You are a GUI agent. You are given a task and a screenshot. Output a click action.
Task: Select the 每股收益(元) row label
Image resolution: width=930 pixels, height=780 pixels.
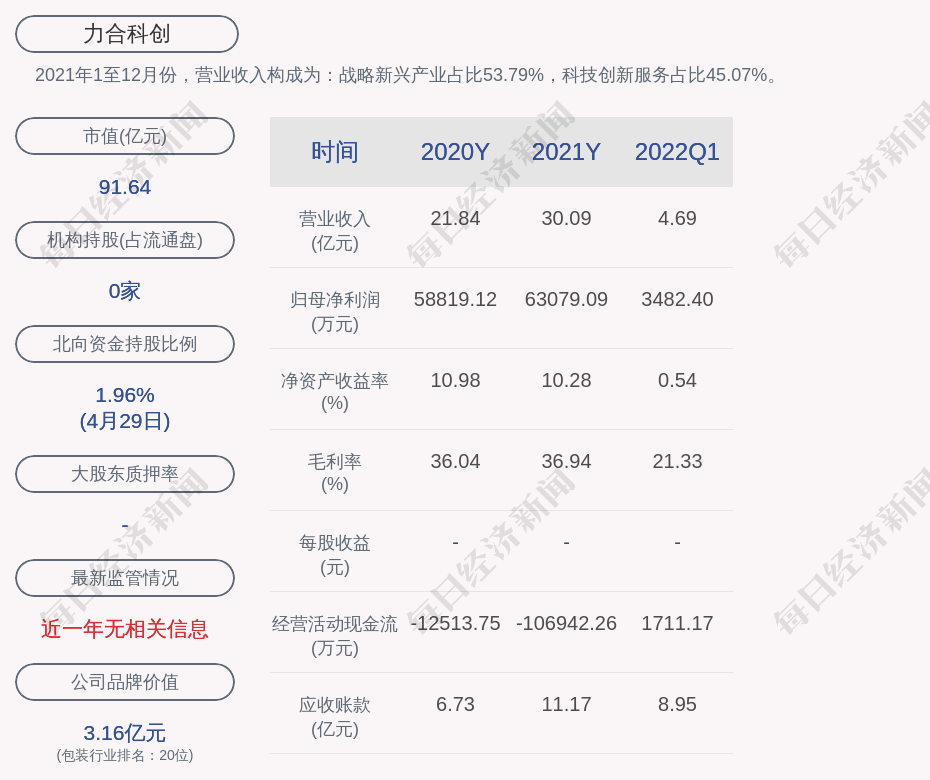coord(335,555)
